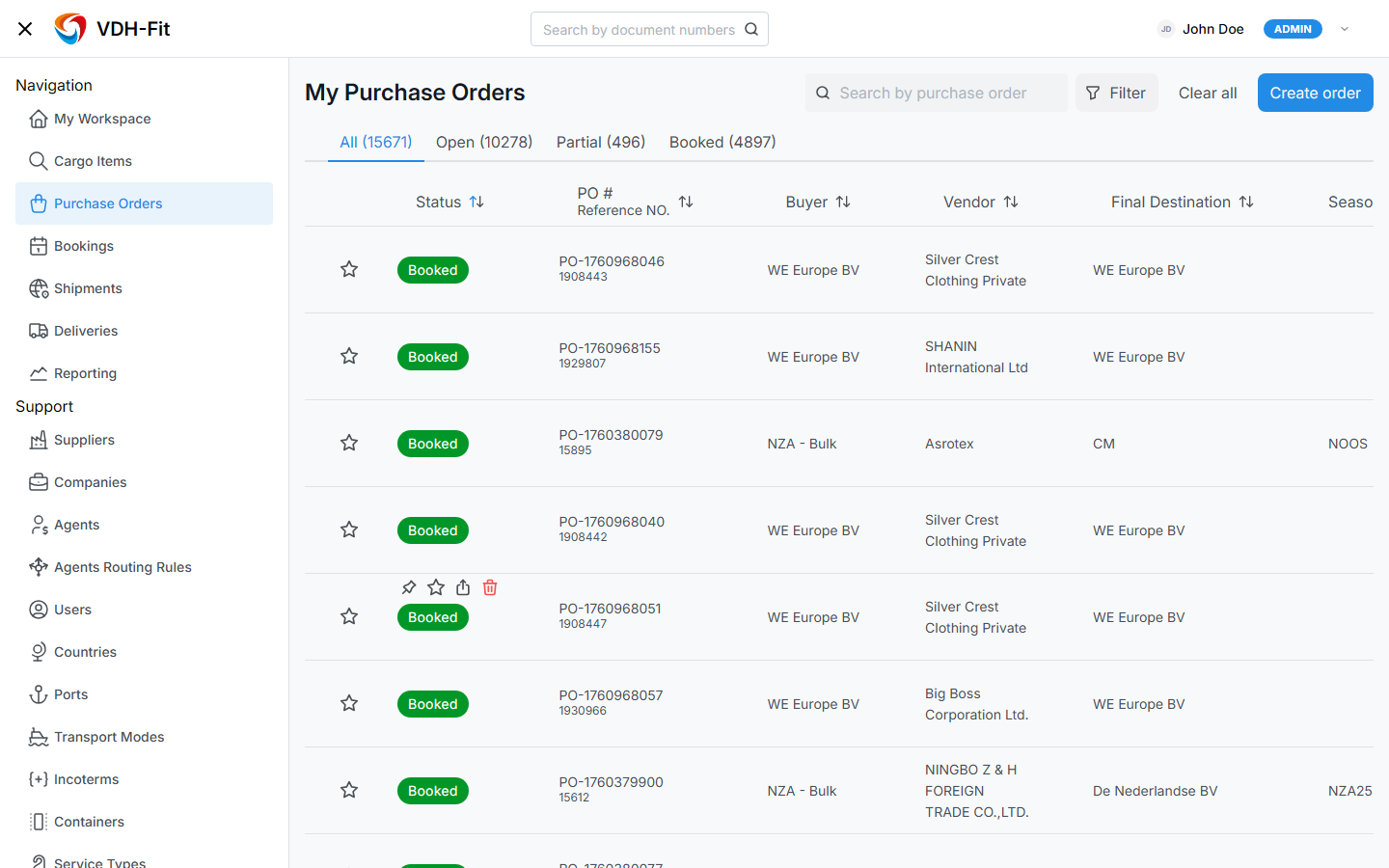Sort the table by Buyer column
This screenshot has width=1389, height=868.
(x=843, y=202)
